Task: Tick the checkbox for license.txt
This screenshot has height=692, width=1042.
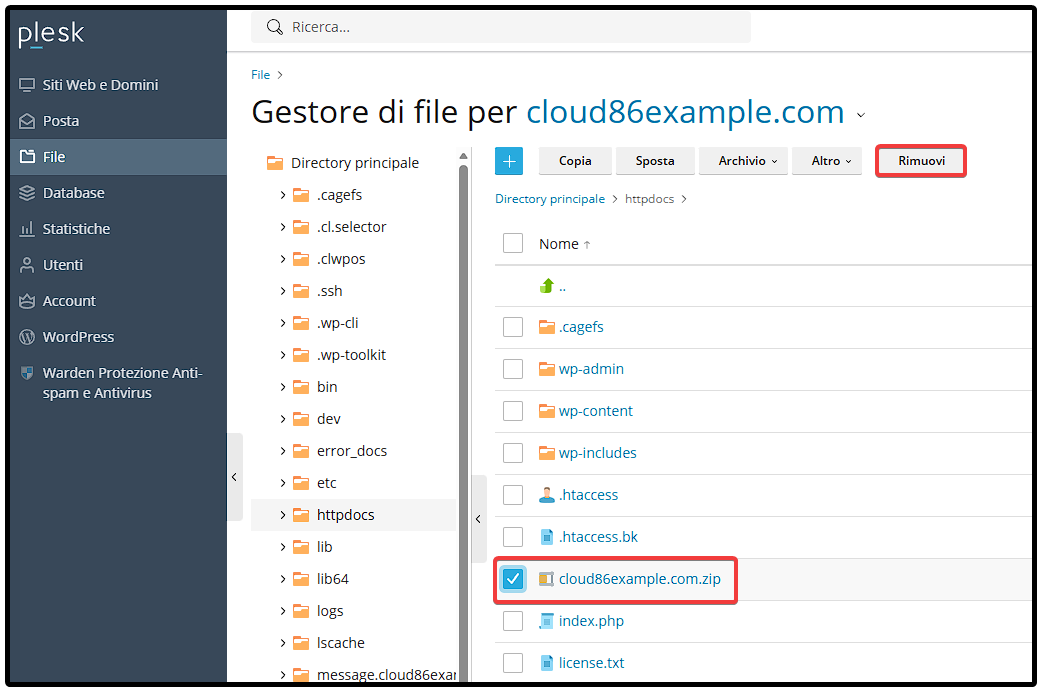Action: [x=513, y=663]
